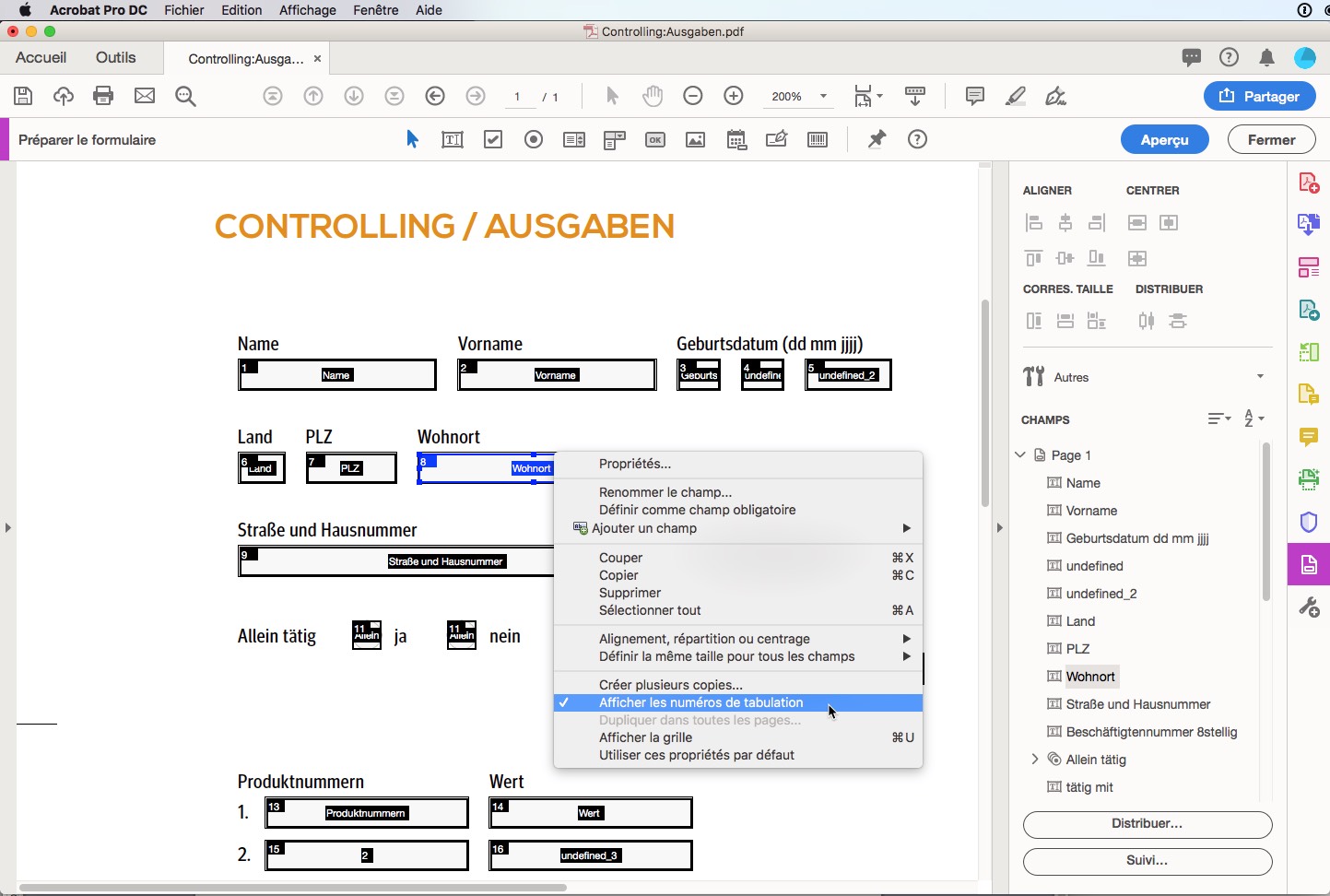Toggle Afficher les numéros de tabulation

coord(738,702)
